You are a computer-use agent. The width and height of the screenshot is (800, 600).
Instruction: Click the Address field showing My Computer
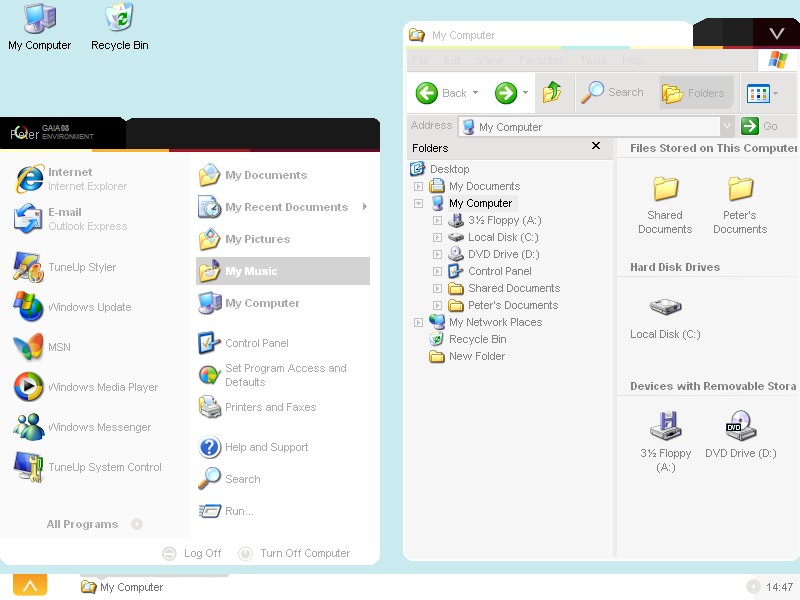tap(590, 127)
